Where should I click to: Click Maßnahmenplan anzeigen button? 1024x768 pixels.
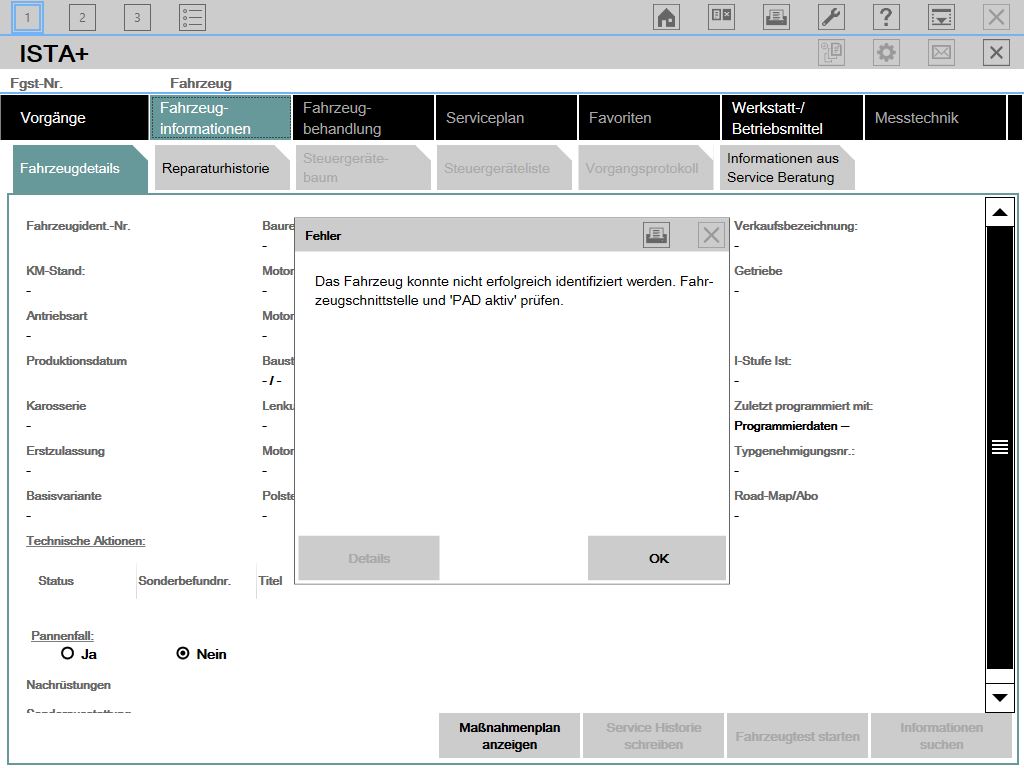(509, 736)
